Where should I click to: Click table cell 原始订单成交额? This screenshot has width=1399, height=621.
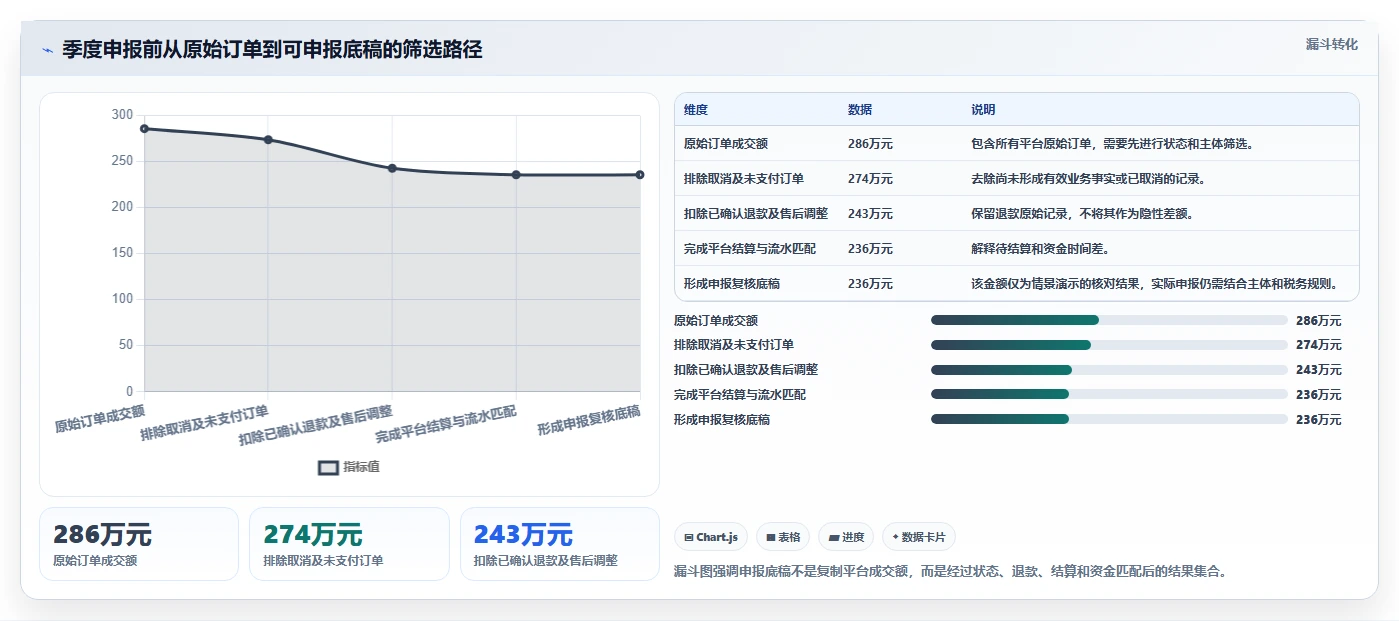coord(726,144)
